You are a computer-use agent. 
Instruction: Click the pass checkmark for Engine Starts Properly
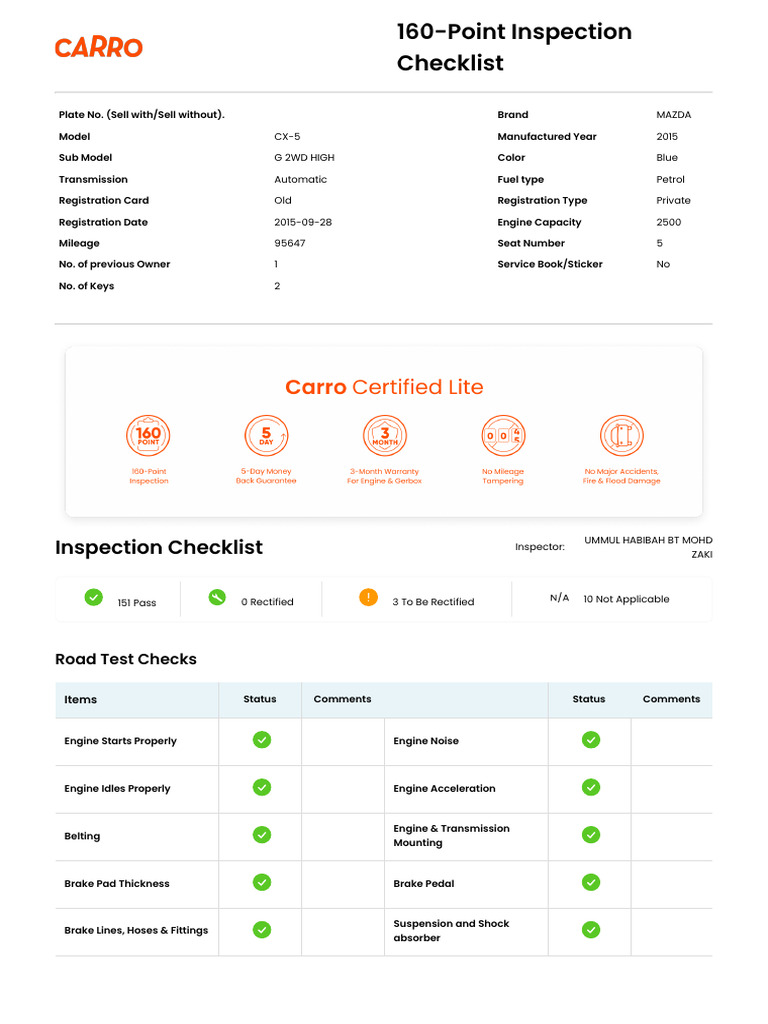click(262, 740)
